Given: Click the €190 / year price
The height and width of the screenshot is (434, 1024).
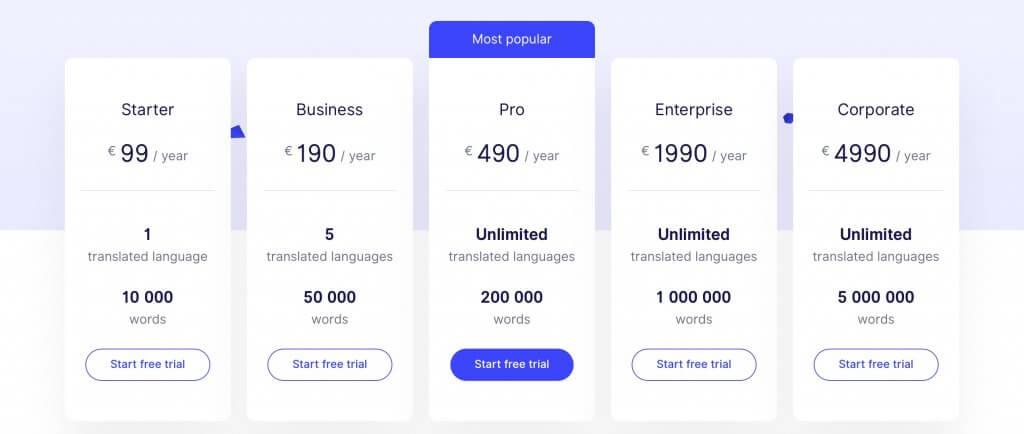Looking at the screenshot, I should click(329, 154).
